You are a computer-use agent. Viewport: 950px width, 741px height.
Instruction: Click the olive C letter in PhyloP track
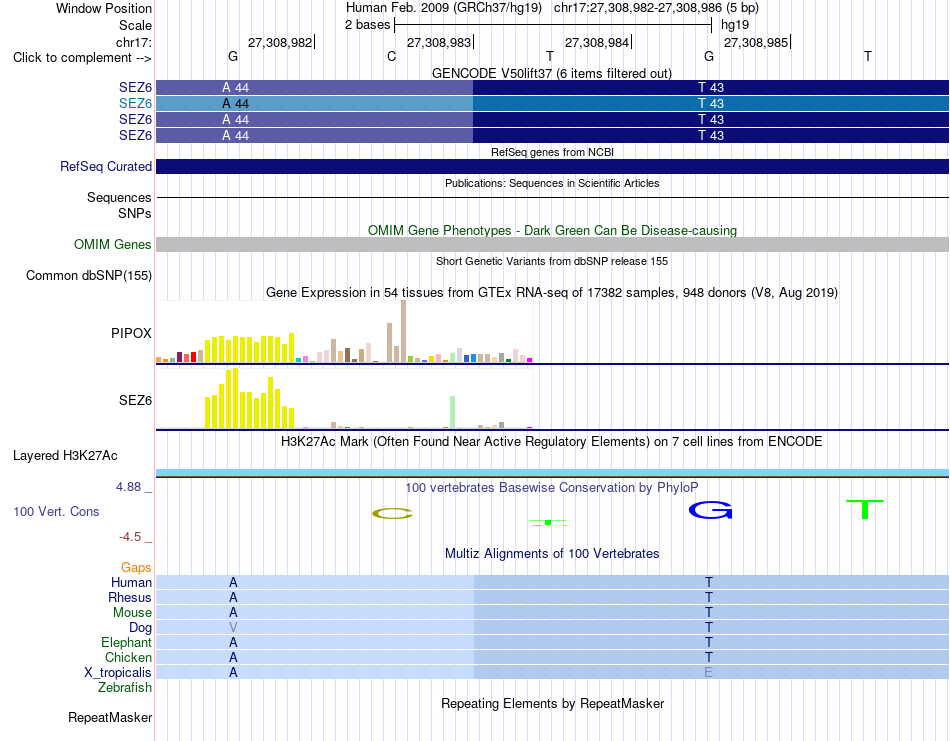coord(392,514)
